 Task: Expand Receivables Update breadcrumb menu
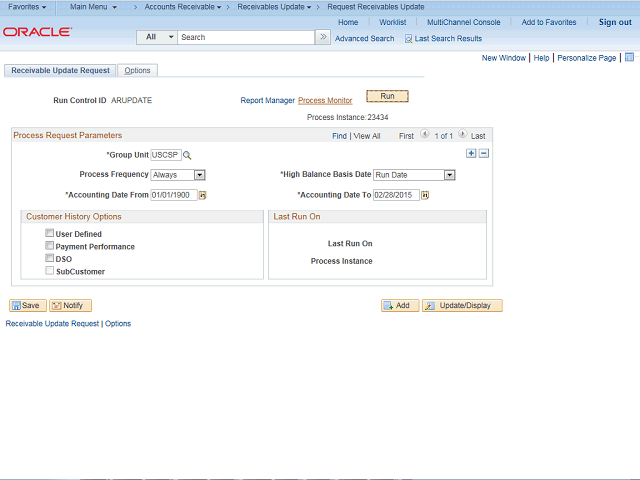tap(274, 7)
